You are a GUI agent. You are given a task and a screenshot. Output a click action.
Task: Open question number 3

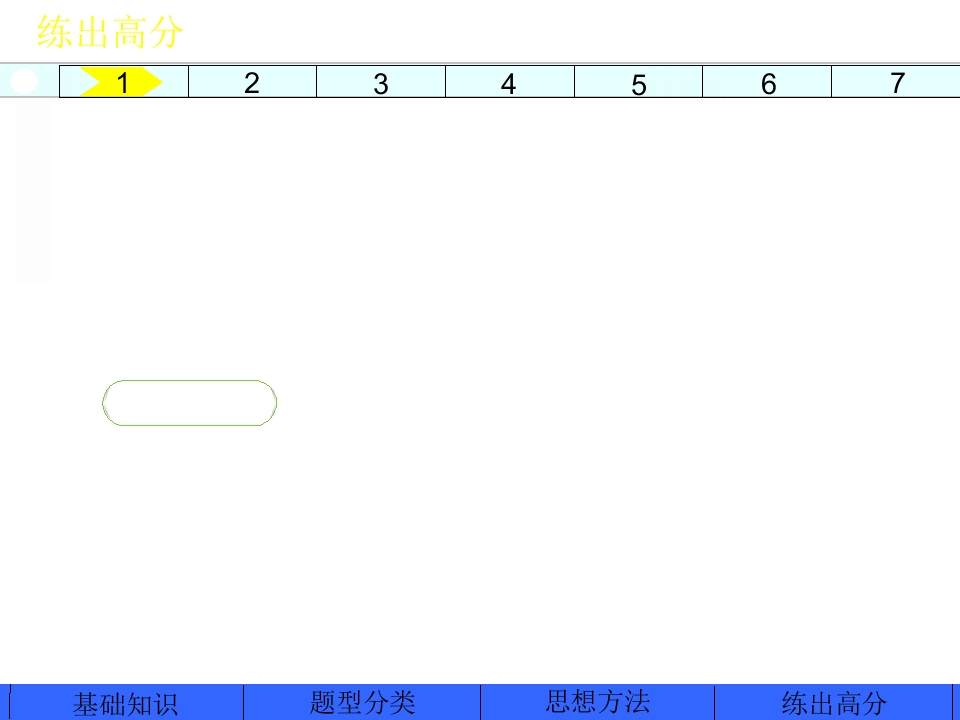[381, 82]
